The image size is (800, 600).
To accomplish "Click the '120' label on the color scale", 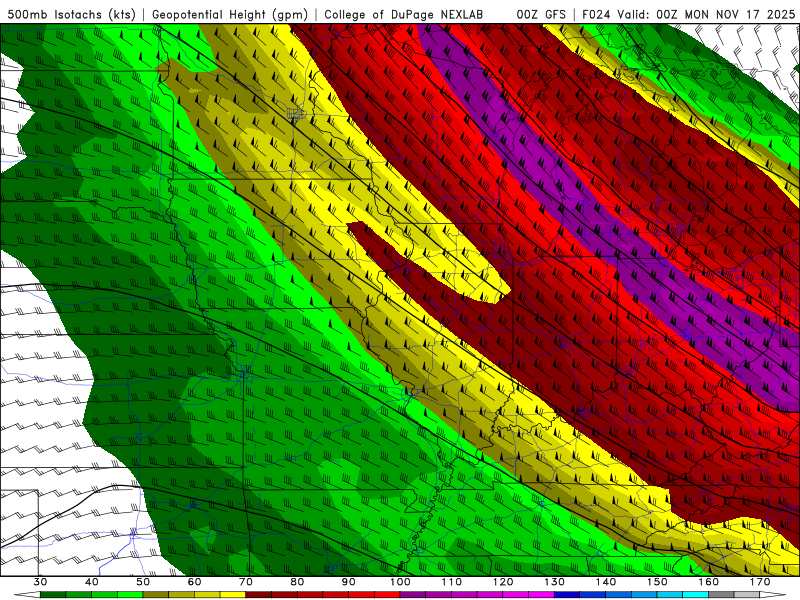I will pos(503,582).
